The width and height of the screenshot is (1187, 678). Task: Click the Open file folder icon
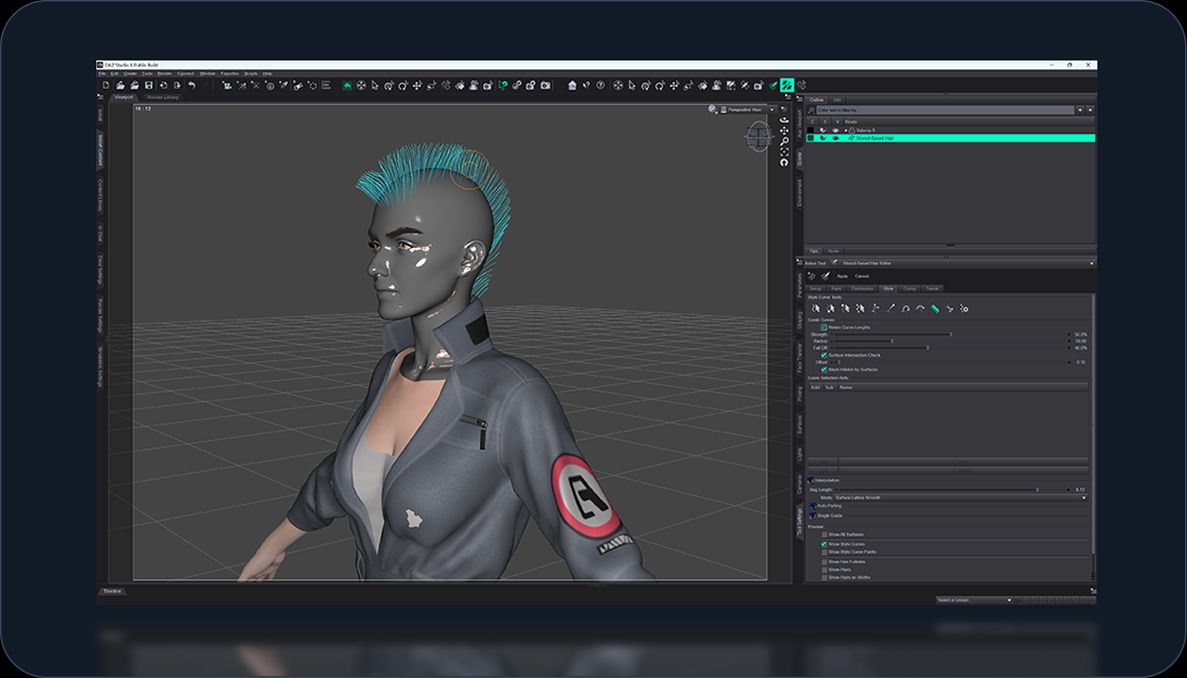(x=120, y=85)
